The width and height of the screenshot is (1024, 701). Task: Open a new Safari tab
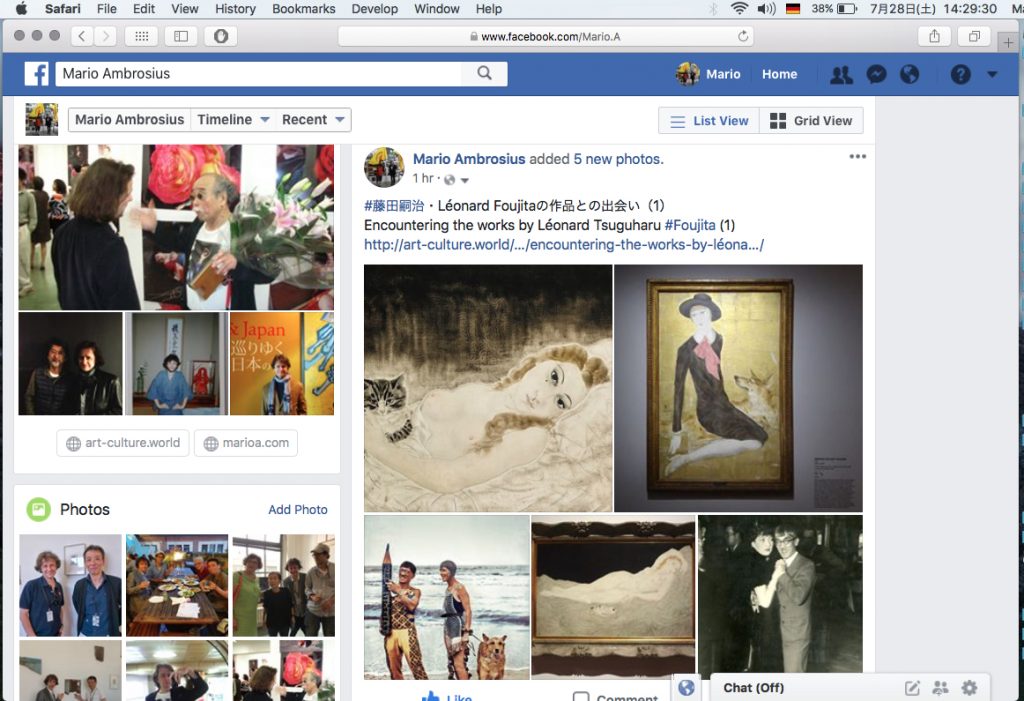[x=1008, y=42]
